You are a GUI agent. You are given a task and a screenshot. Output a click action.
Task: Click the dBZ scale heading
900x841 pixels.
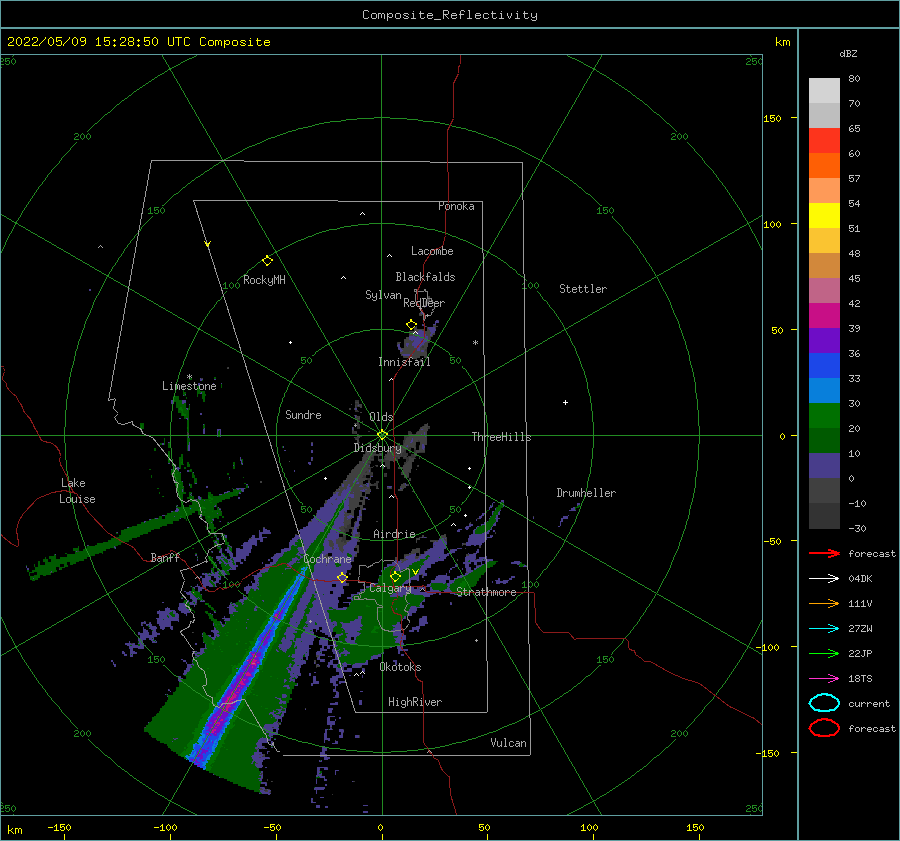point(848,53)
